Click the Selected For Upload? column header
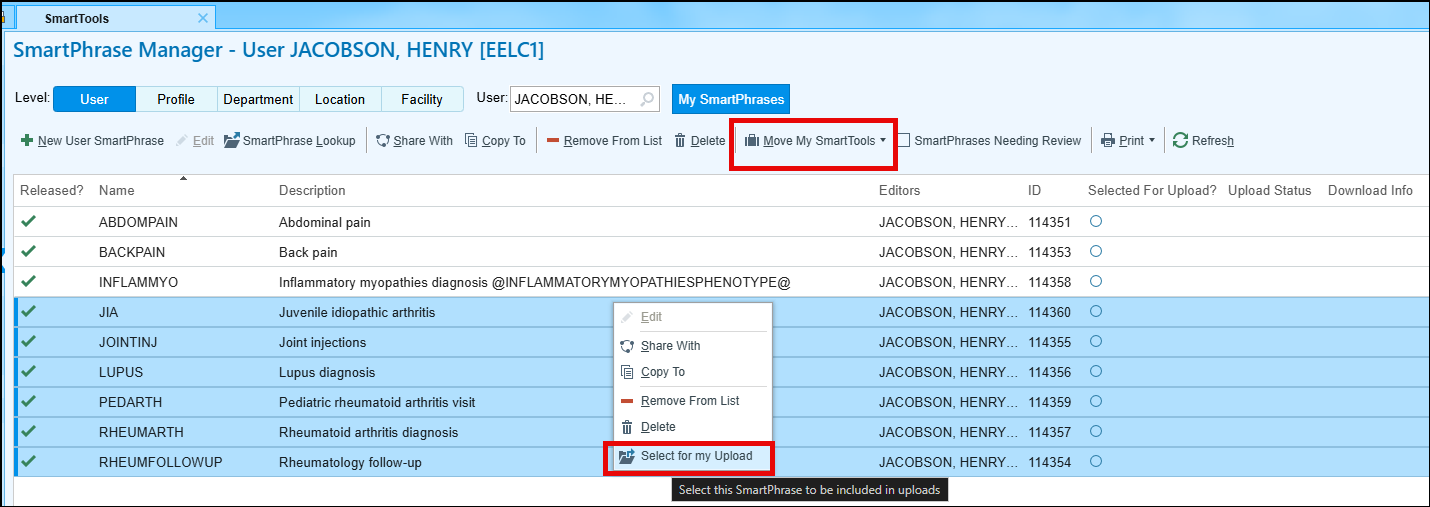Image resolution: width=1430 pixels, height=507 pixels. pos(1152,190)
